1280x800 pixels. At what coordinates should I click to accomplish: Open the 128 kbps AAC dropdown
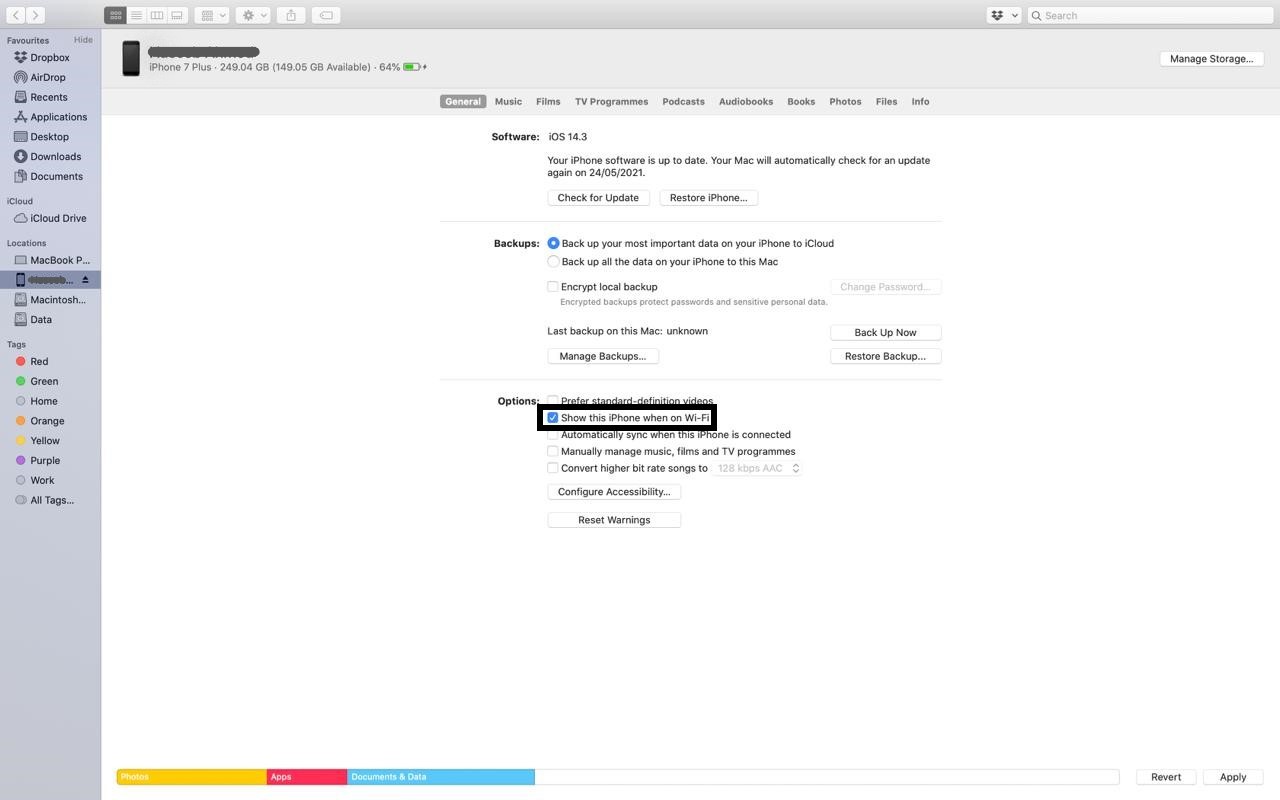pyautogui.click(x=756, y=467)
